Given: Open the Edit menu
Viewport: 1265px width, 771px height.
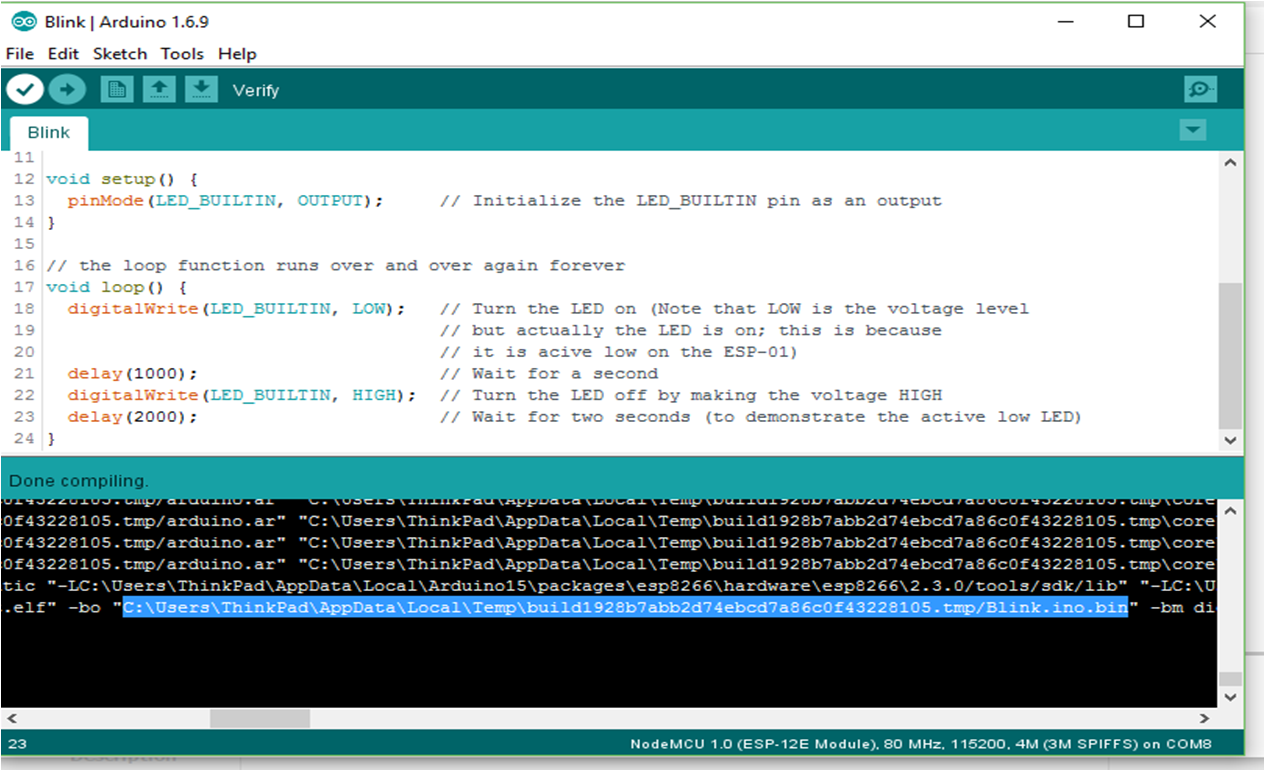Looking at the screenshot, I should (x=63, y=54).
